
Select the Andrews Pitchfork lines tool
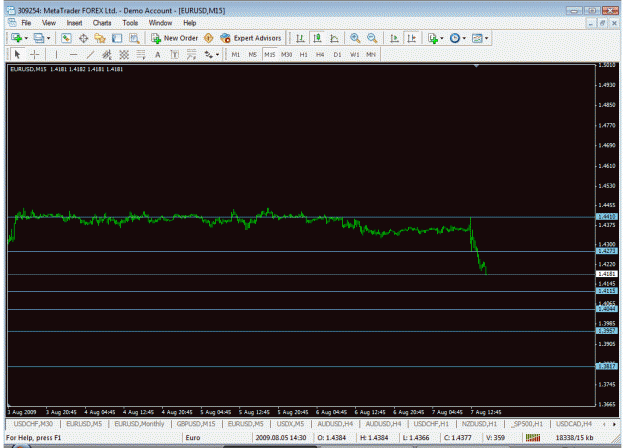(192, 55)
